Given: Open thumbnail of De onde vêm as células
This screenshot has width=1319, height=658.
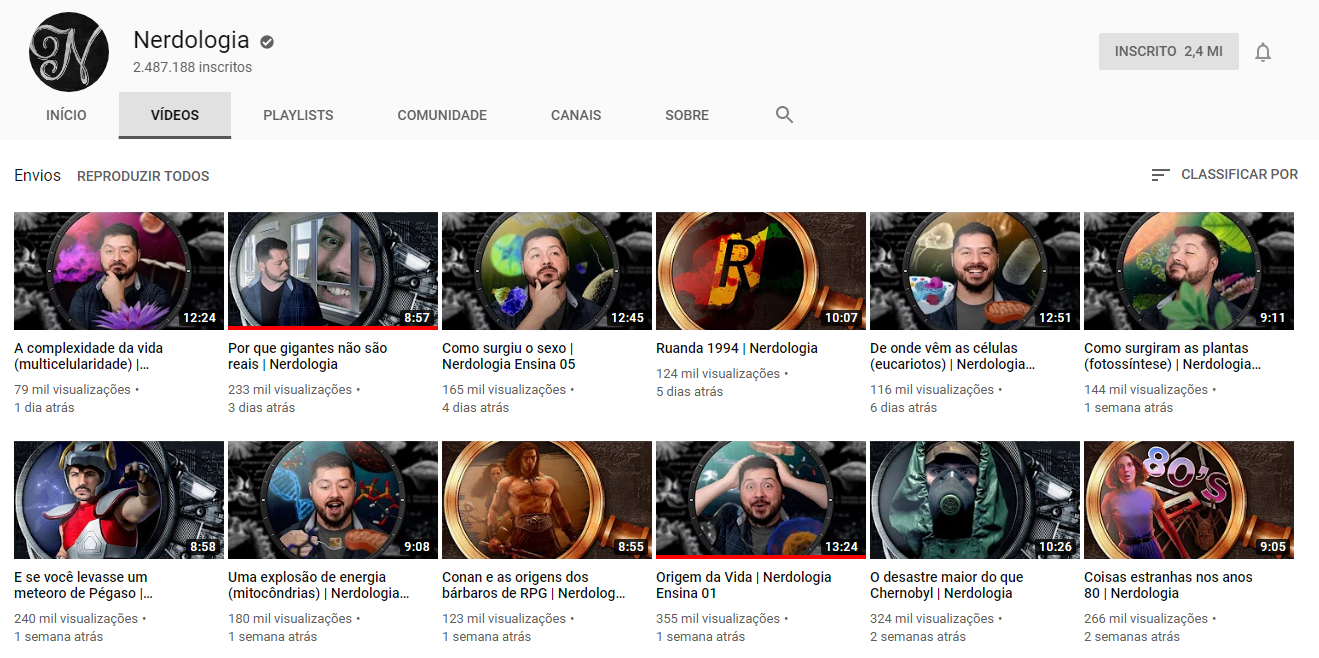Looking at the screenshot, I should coord(975,271).
